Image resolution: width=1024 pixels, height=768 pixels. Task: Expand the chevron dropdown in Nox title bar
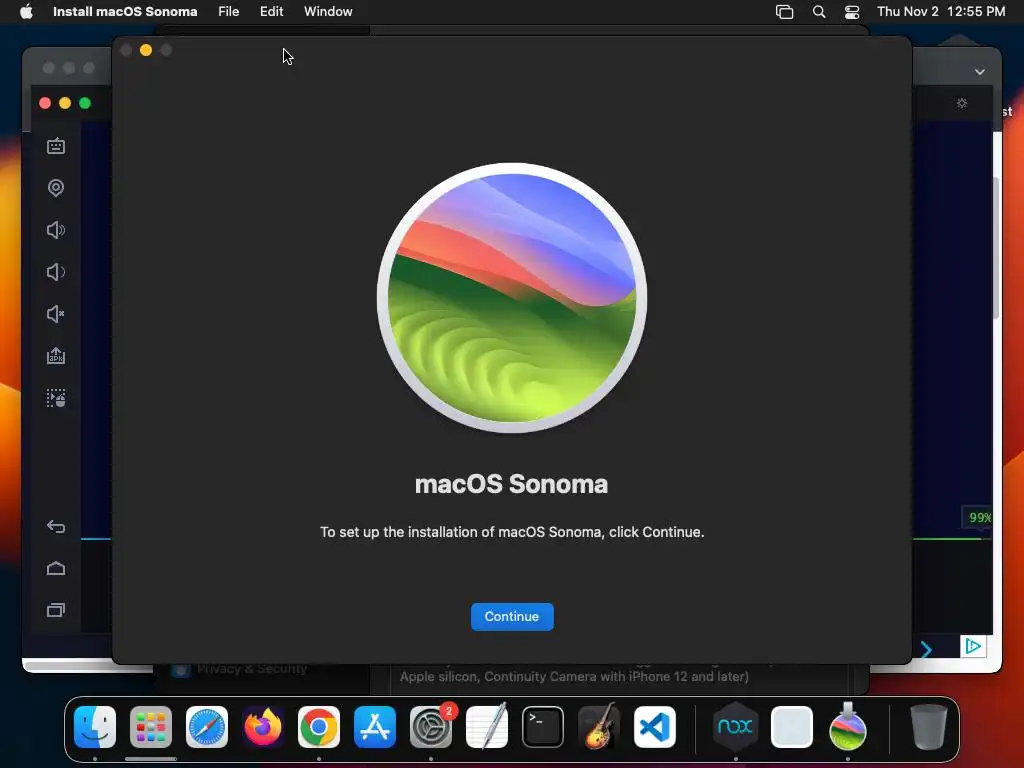point(980,72)
